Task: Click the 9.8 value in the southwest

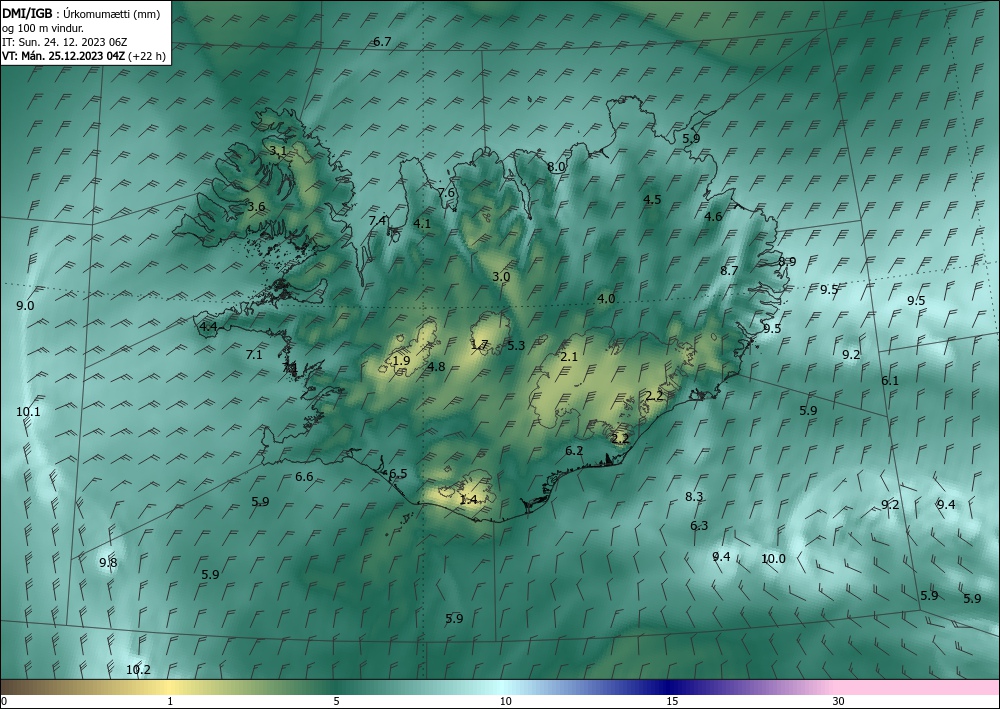Action: click(x=108, y=563)
